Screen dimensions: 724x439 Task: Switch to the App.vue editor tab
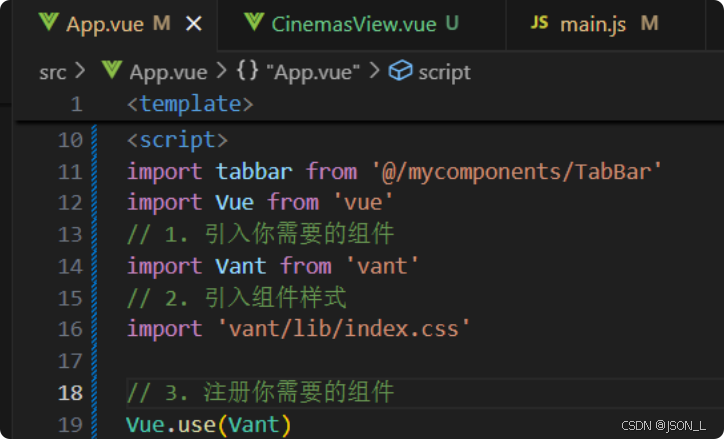click(114, 24)
